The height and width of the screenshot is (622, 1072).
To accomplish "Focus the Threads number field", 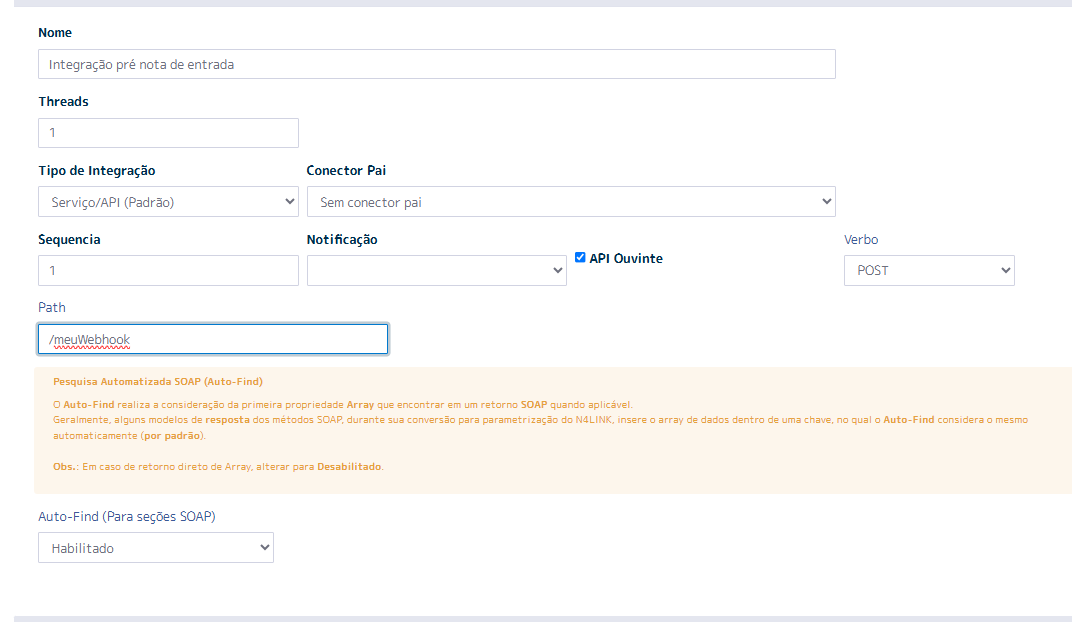I will (168, 133).
